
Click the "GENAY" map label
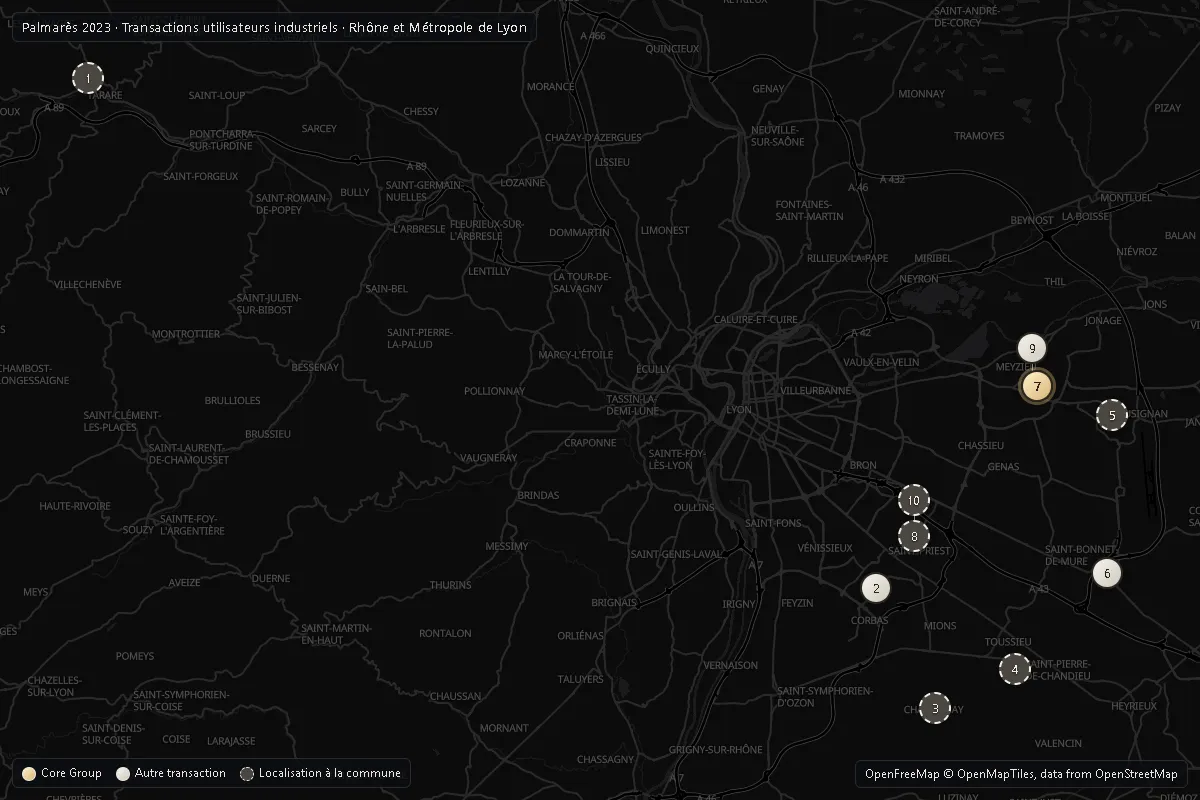tap(768, 89)
